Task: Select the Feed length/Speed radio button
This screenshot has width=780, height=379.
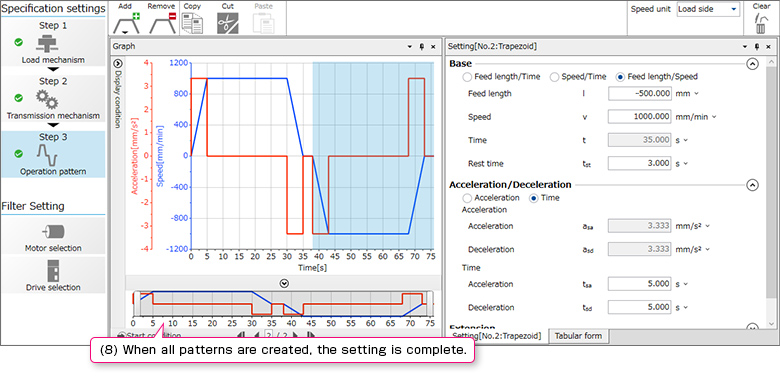Action: pos(620,77)
